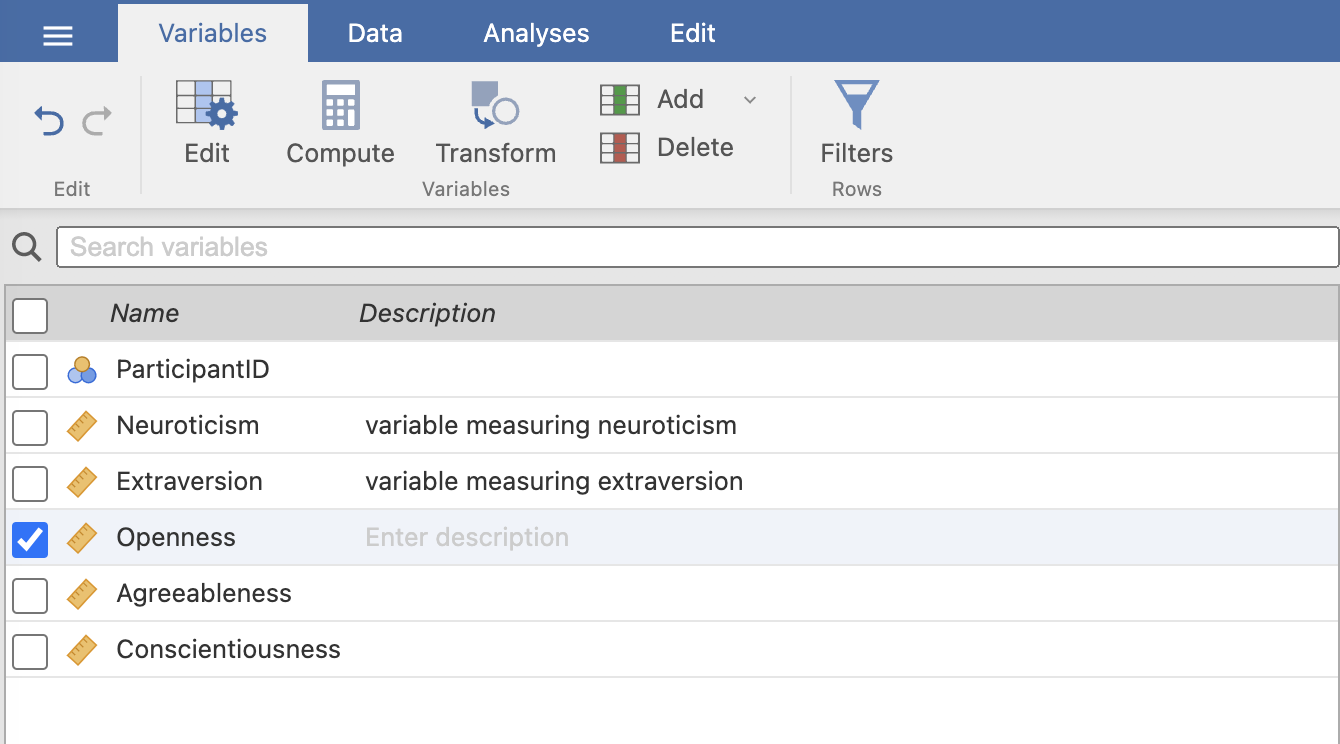Open the hamburger main menu
This screenshot has width=1340, height=744.
point(58,35)
